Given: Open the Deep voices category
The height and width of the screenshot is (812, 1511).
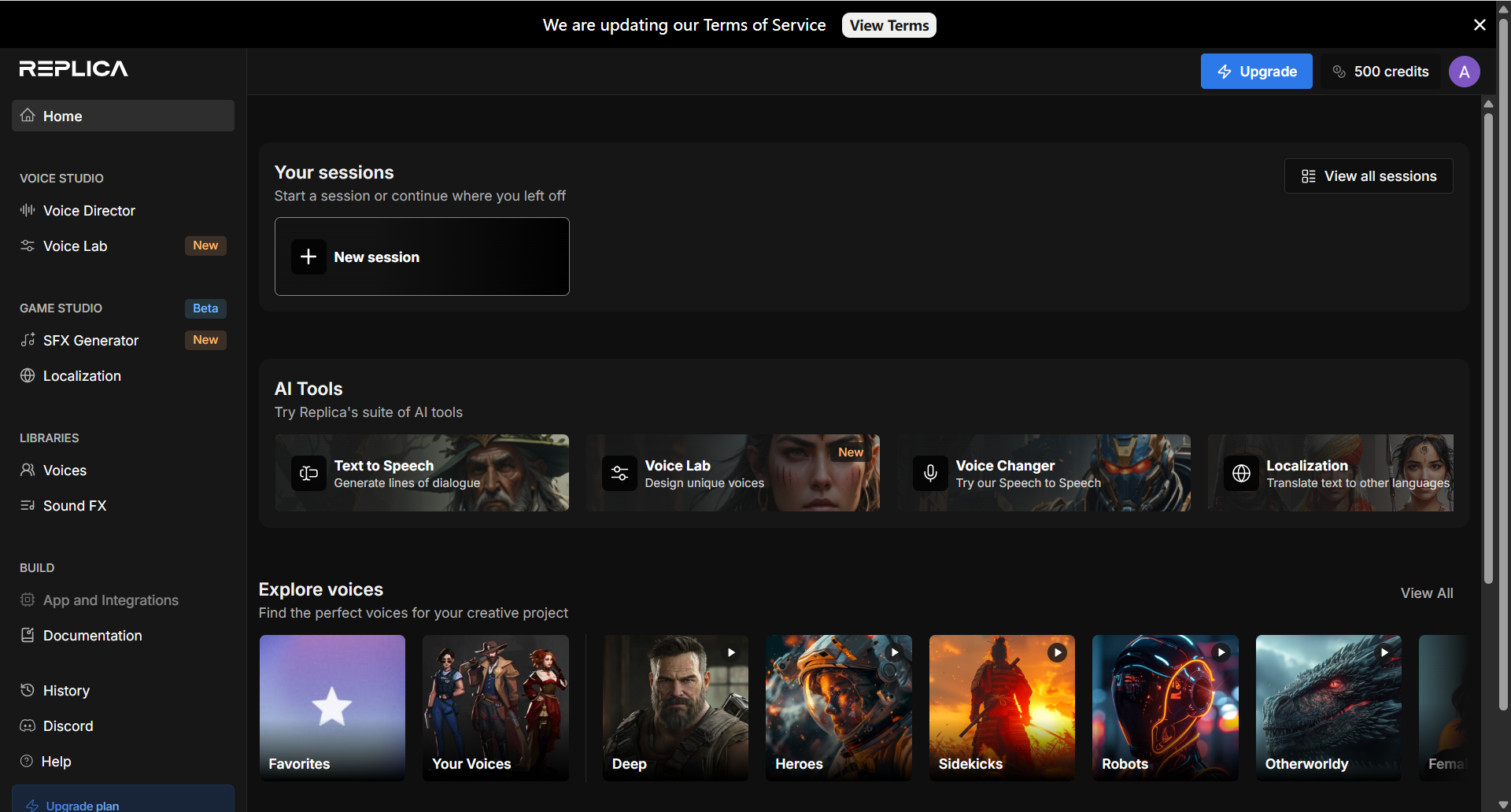Looking at the screenshot, I should coord(675,708).
